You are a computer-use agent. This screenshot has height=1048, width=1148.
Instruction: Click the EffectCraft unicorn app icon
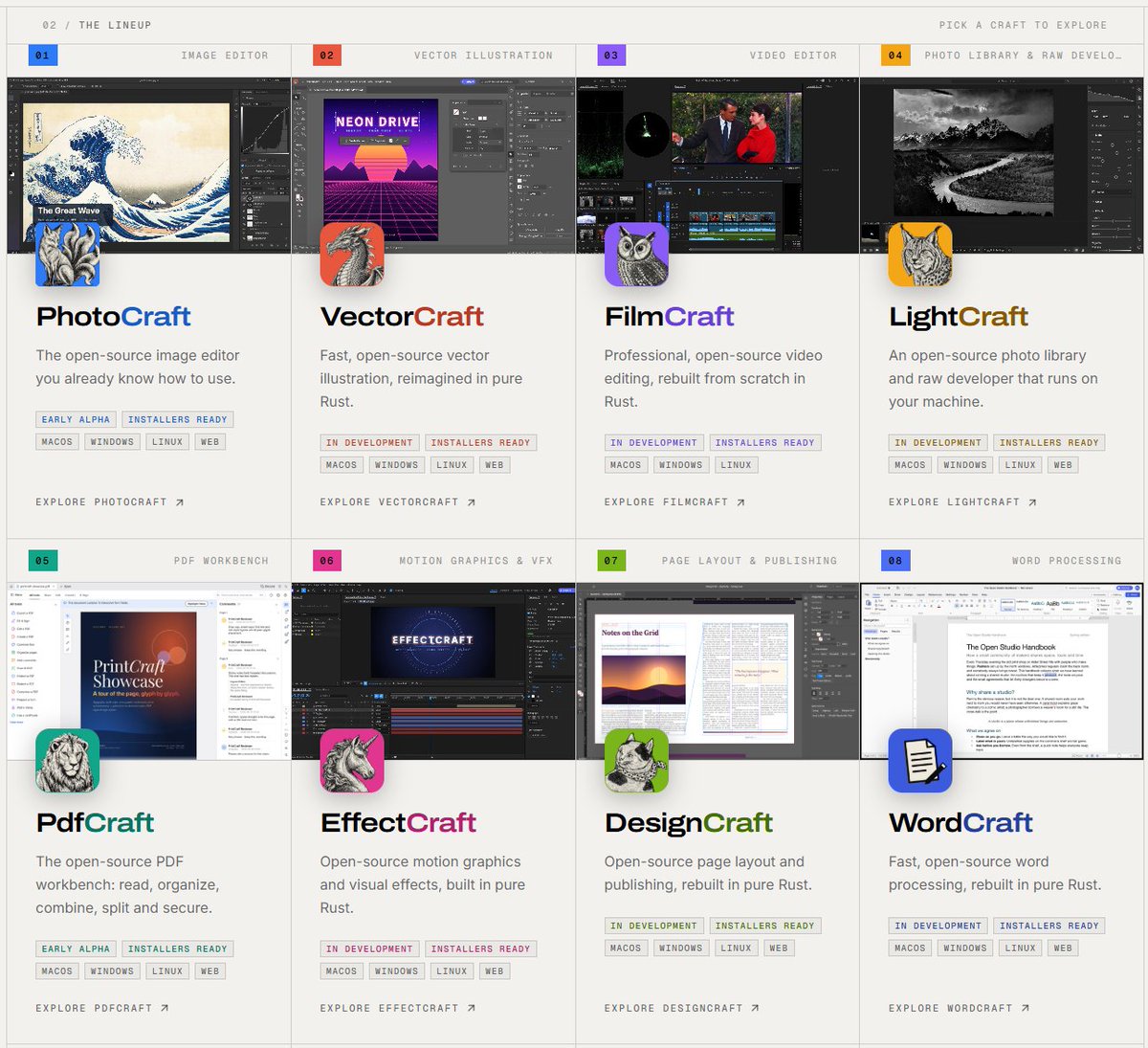[x=352, y=761]
